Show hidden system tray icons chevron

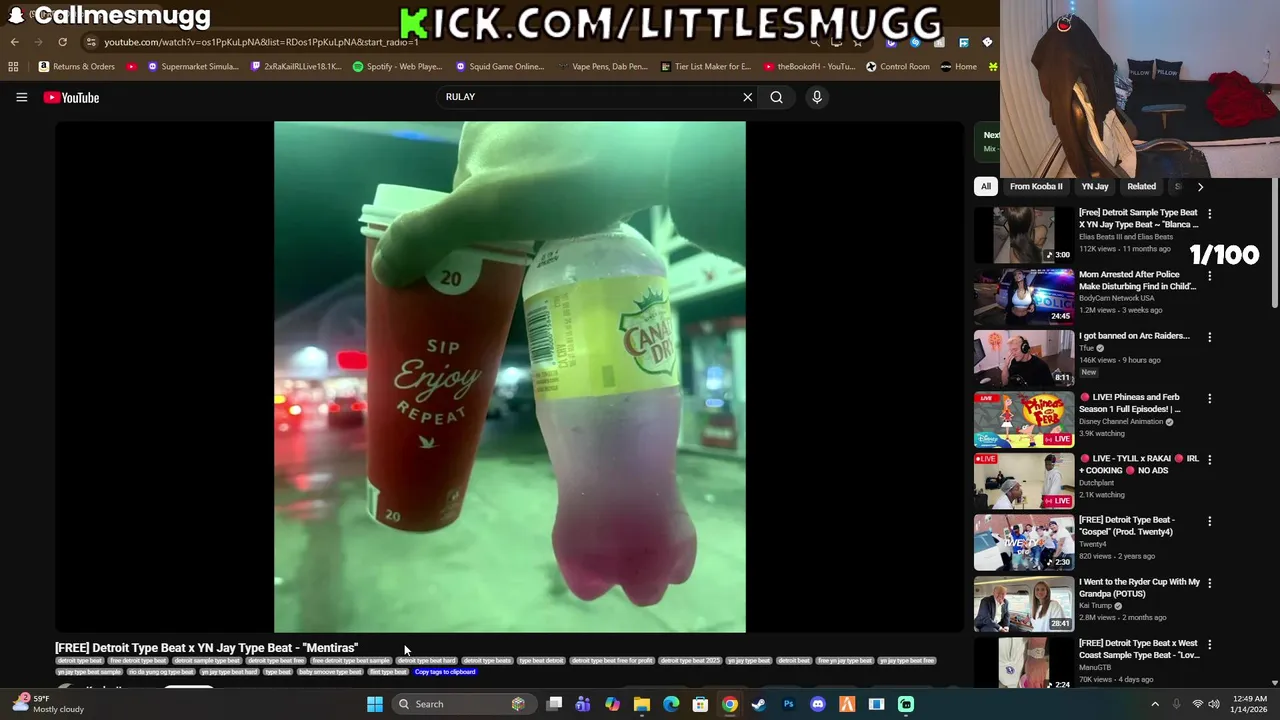1155,704
